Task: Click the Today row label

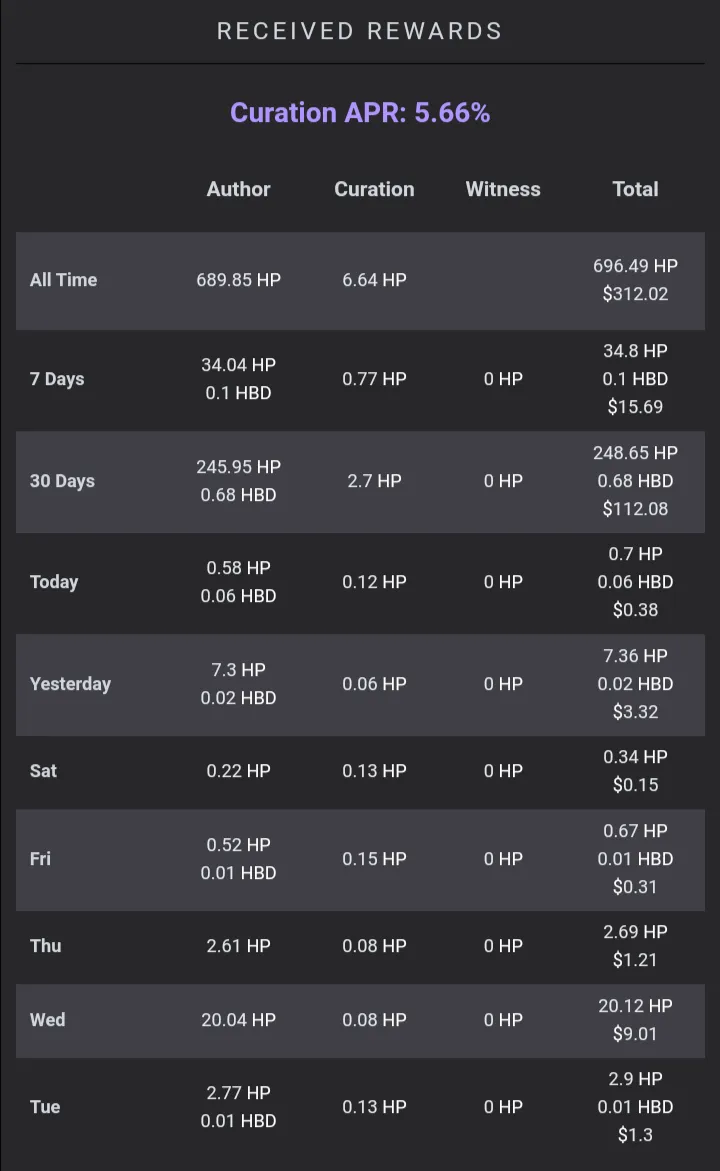Action: pyautogui.click(x=54, y=582)
